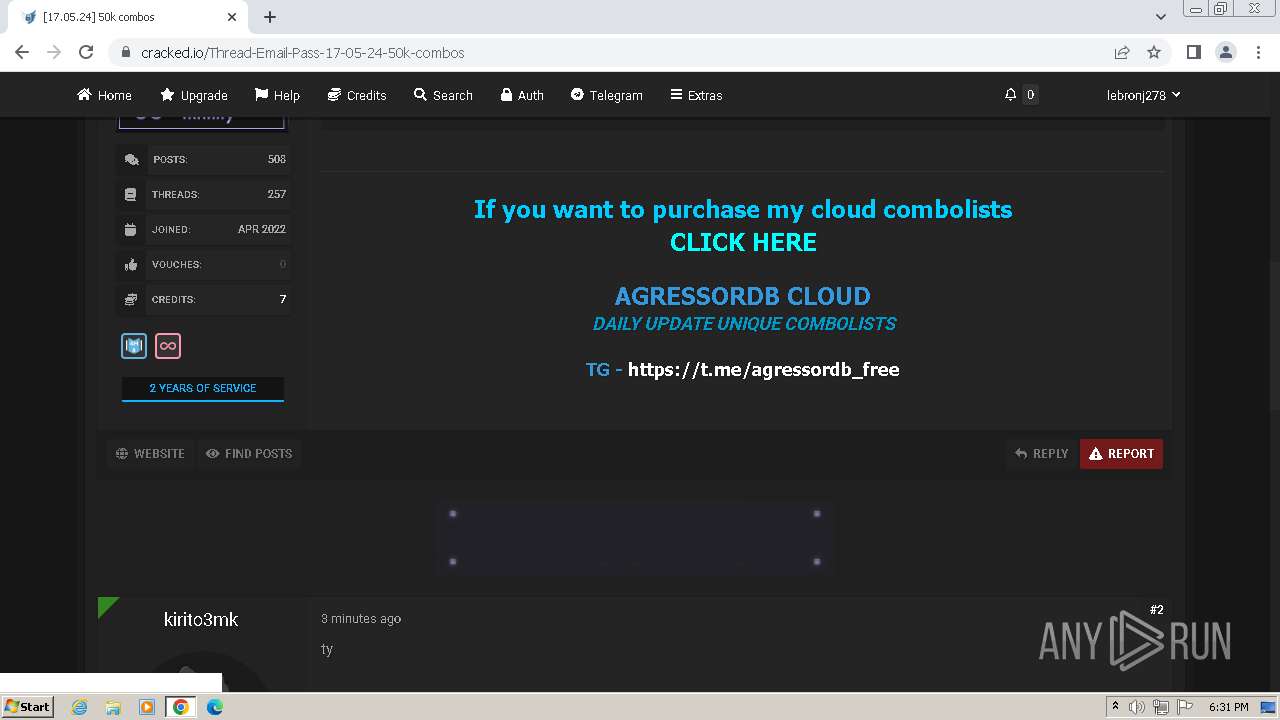Click the address bar URL
The width and height of the screenshot is (1280, 720).
click(x=303, y=52)
